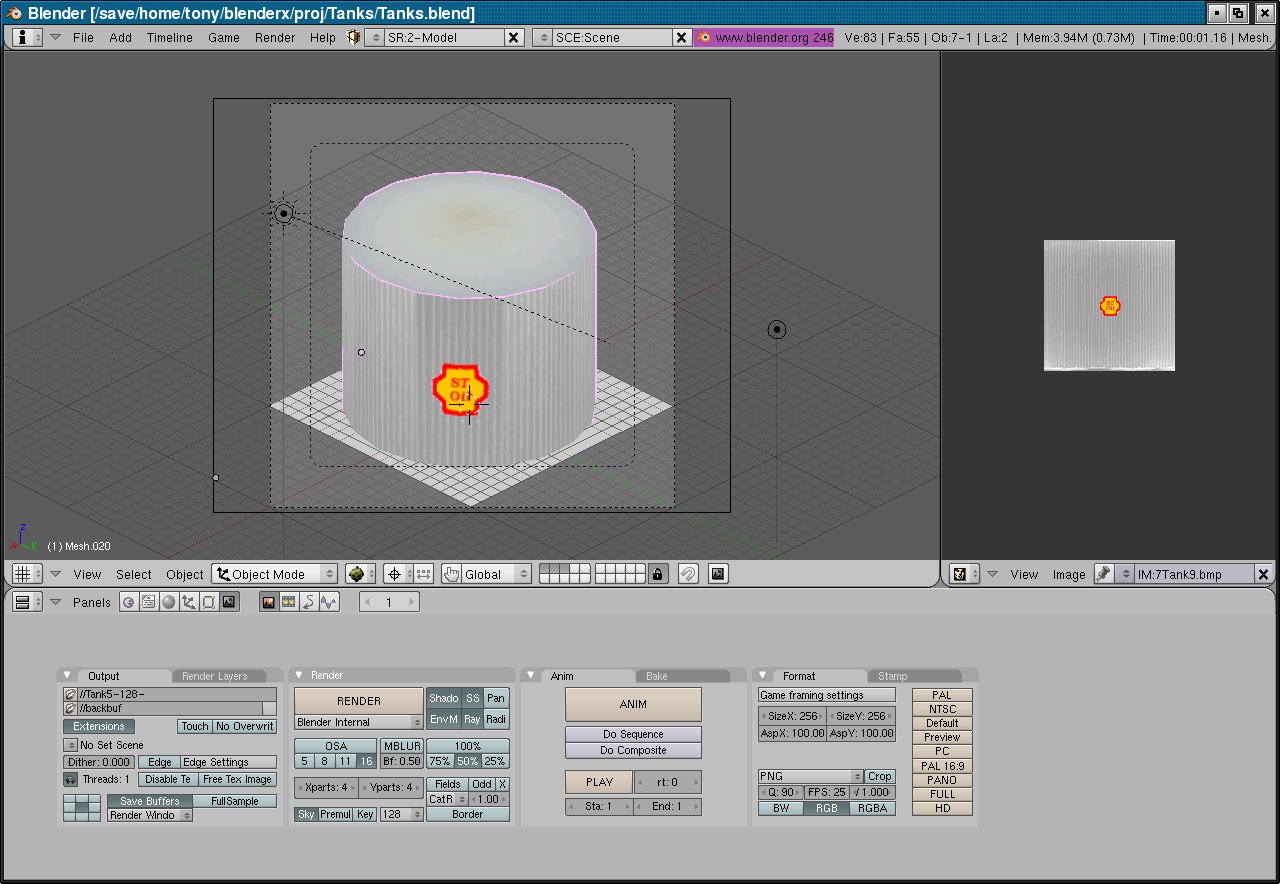Open the Logic context panel icon
This screenshot has width=1280, height=884.
pyautogui.click(x=128, y=602)
